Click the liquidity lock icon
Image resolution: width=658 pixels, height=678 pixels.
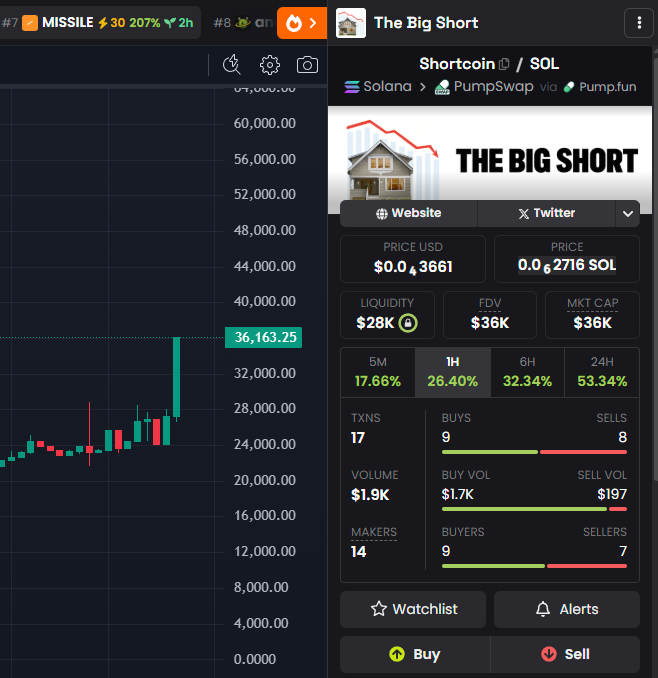click(408, 323)
